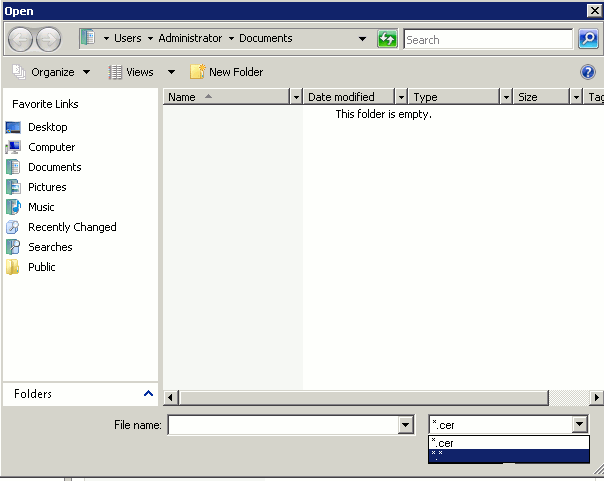
Task: Click in the File name input field
Action: pyautogui.click(x=281, y=425)
